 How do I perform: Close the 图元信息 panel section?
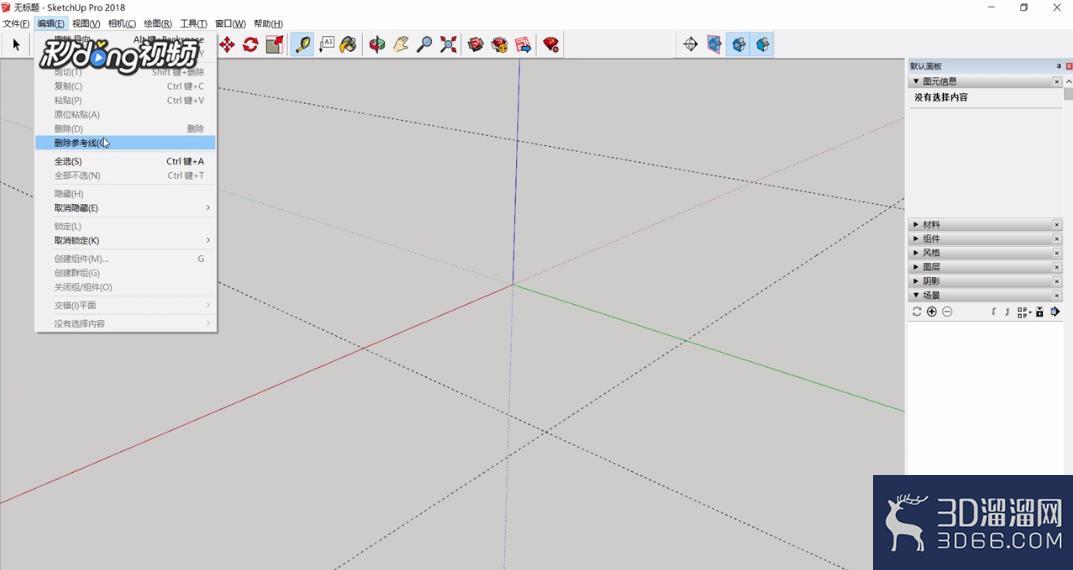(1057, 81)
